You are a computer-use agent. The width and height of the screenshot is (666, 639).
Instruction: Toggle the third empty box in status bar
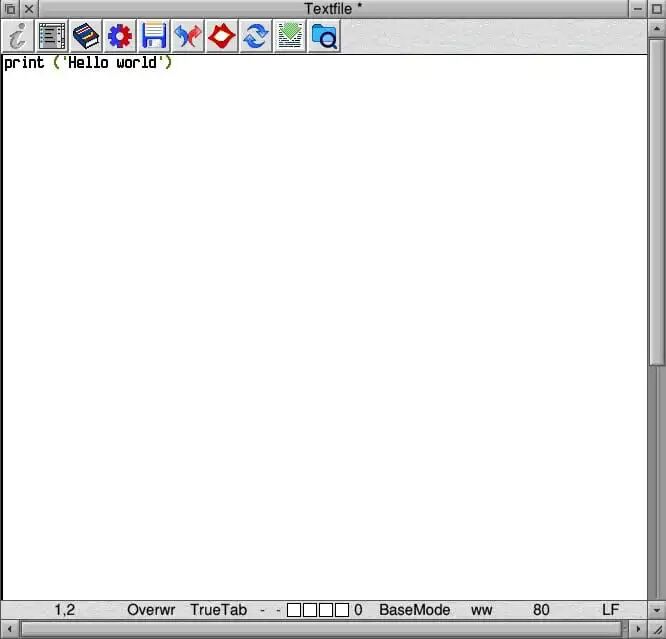pos(326,610)
